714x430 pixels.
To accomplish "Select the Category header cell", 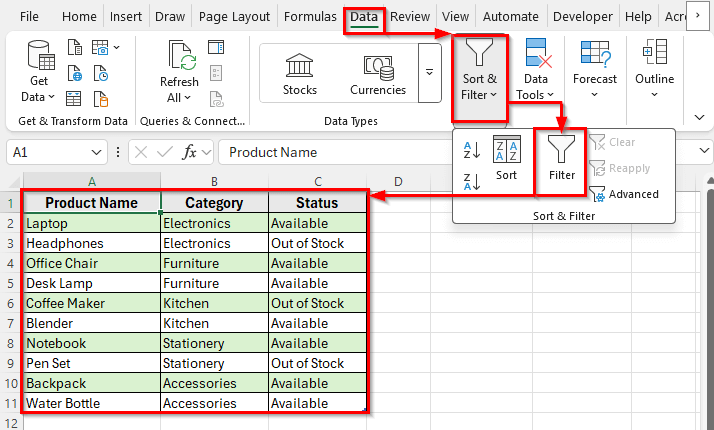I will [x=214, y=203].
